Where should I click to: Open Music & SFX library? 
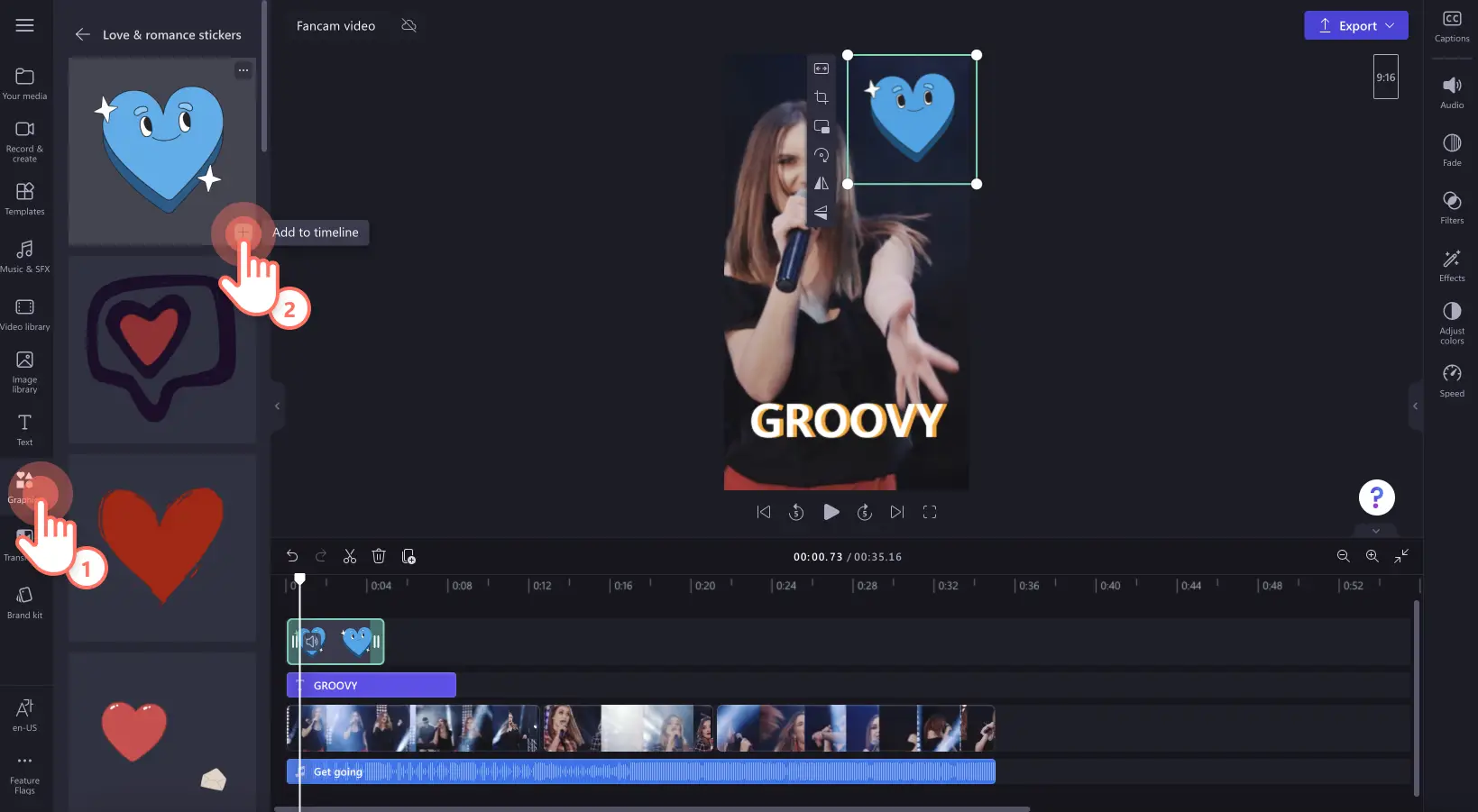[24, 257]
